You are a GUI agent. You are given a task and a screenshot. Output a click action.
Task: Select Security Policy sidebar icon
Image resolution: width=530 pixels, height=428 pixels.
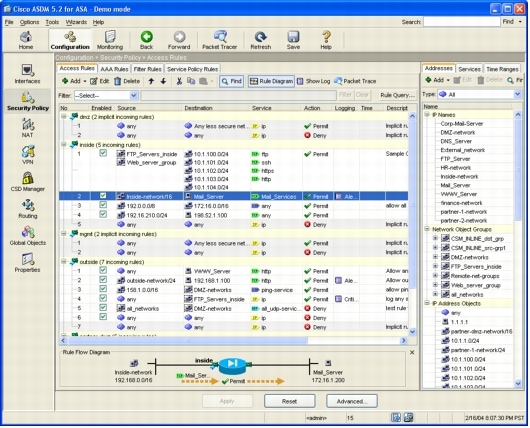[28, 101]
